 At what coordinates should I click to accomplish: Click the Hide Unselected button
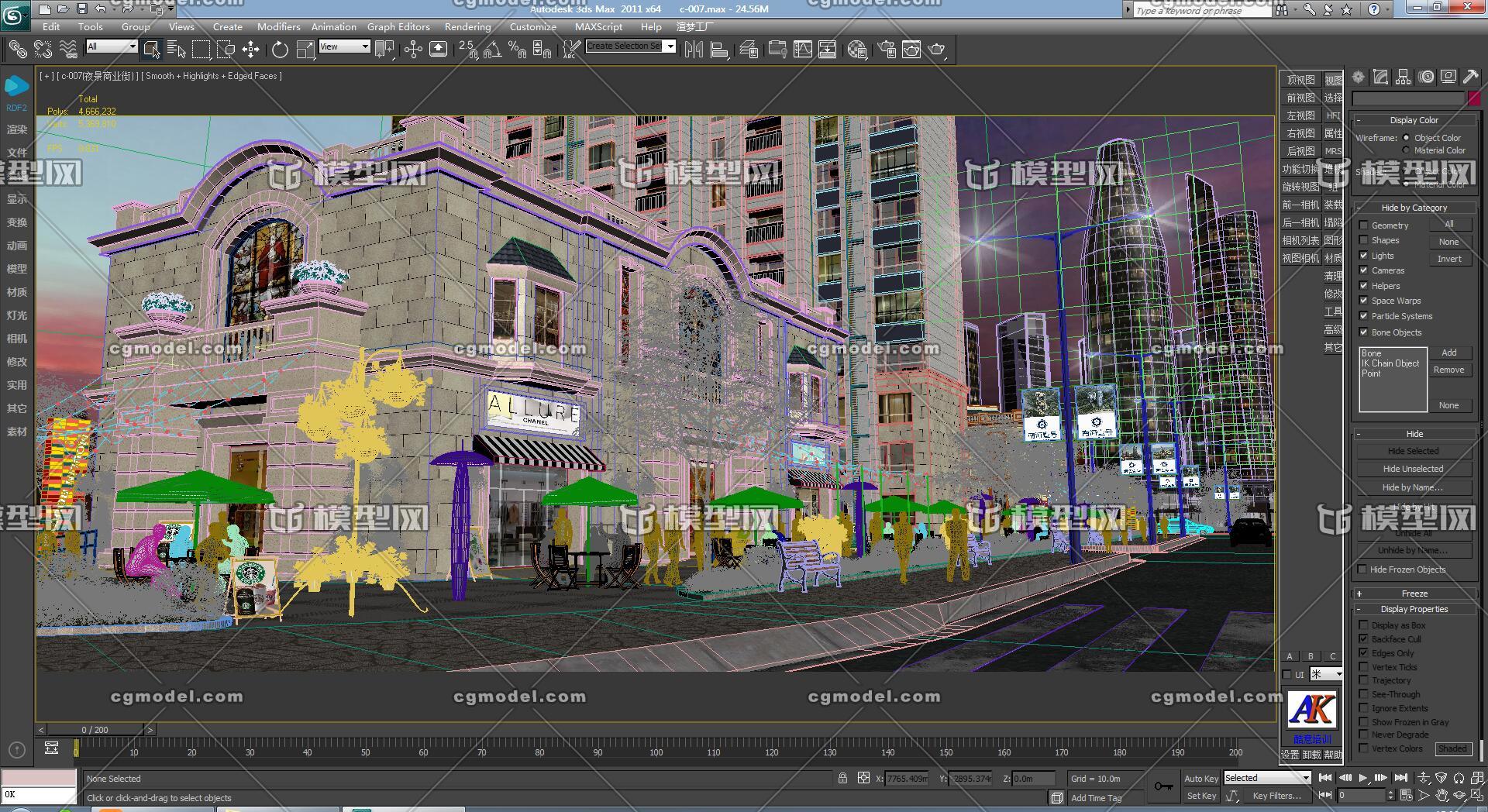pos(1413,469)
